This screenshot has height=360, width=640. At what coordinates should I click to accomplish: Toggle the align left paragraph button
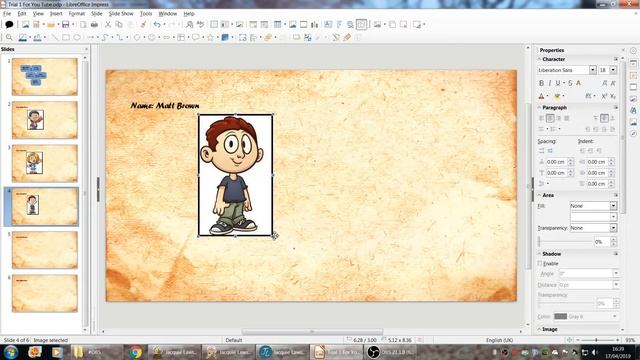point(542,118)
